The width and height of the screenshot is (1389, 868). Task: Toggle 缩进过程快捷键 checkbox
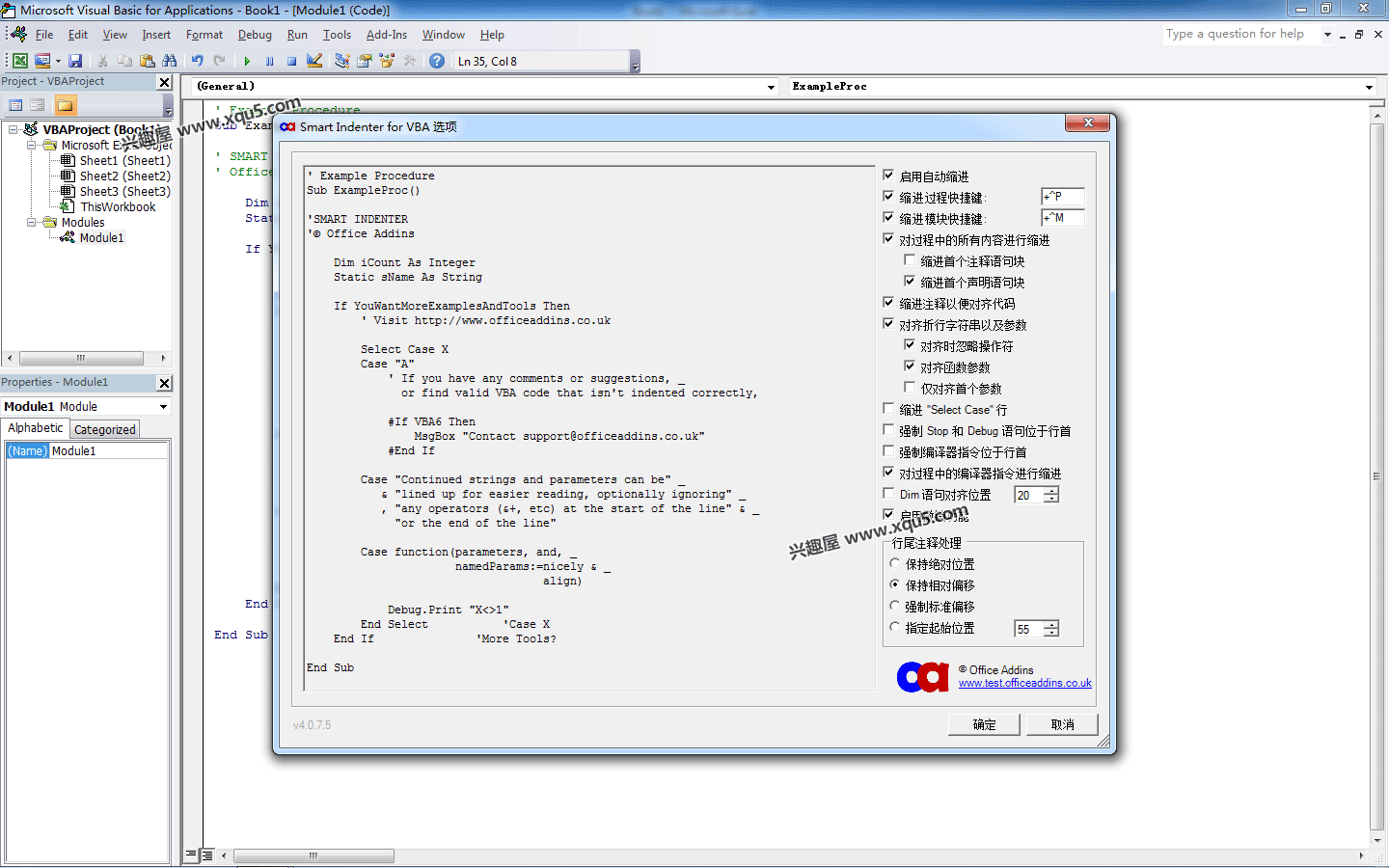(x=889, y=197)
